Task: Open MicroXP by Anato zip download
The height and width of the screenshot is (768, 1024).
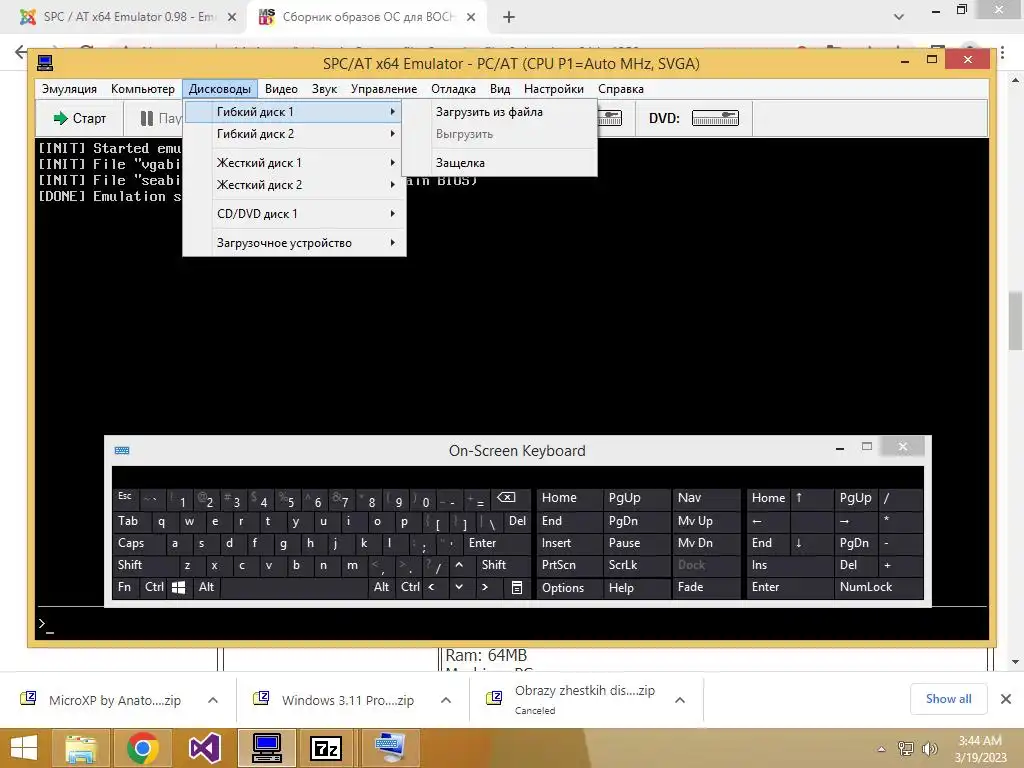Action: 114,700
